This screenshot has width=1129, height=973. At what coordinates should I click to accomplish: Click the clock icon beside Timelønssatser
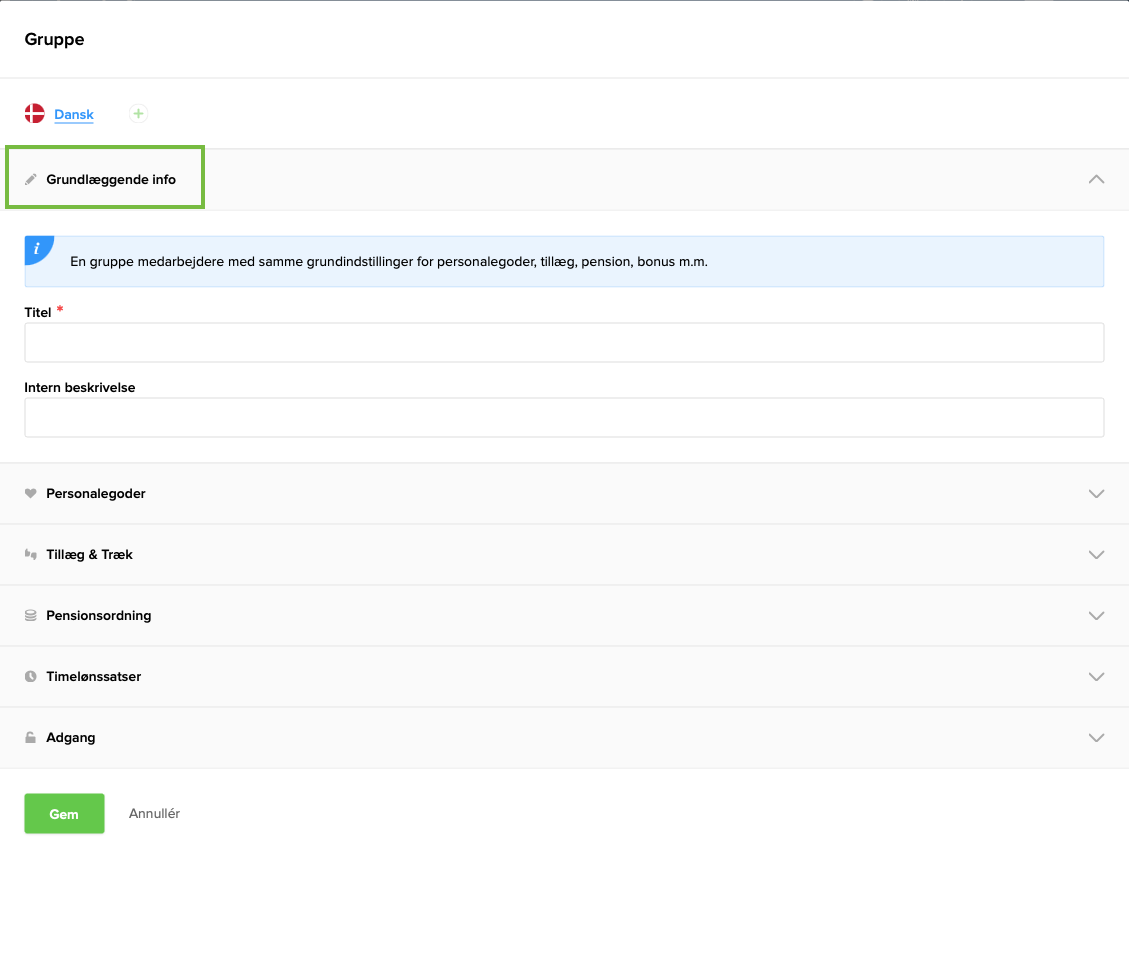coord(33,676)
